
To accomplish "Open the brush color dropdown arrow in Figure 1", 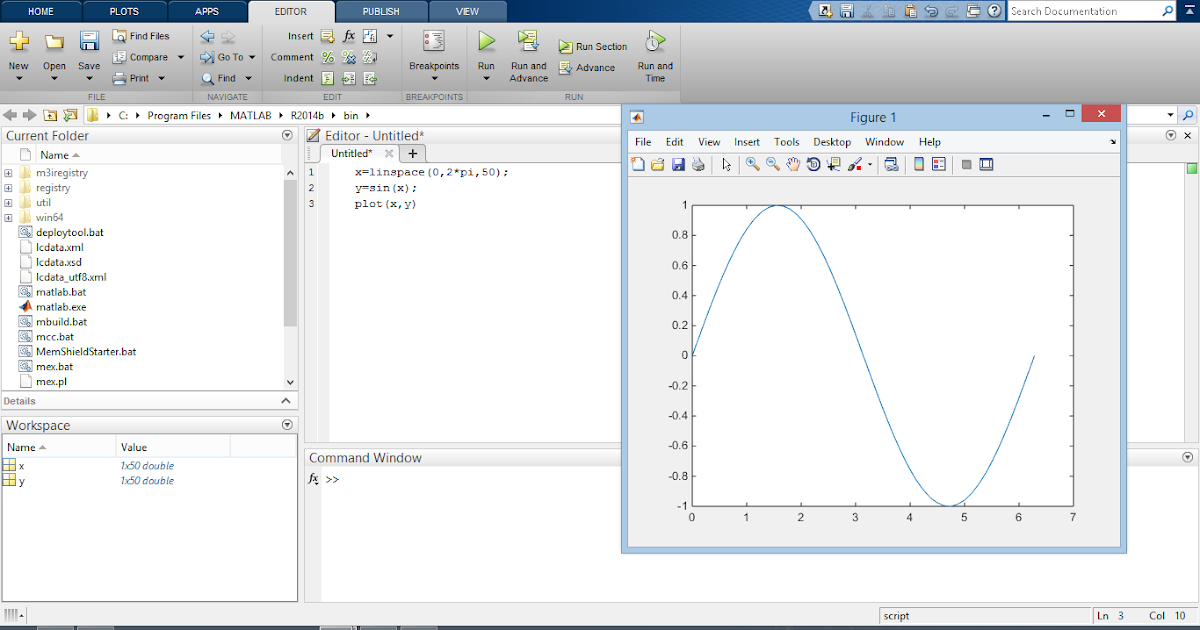I will pyautogui.click(x=870, y=165).
